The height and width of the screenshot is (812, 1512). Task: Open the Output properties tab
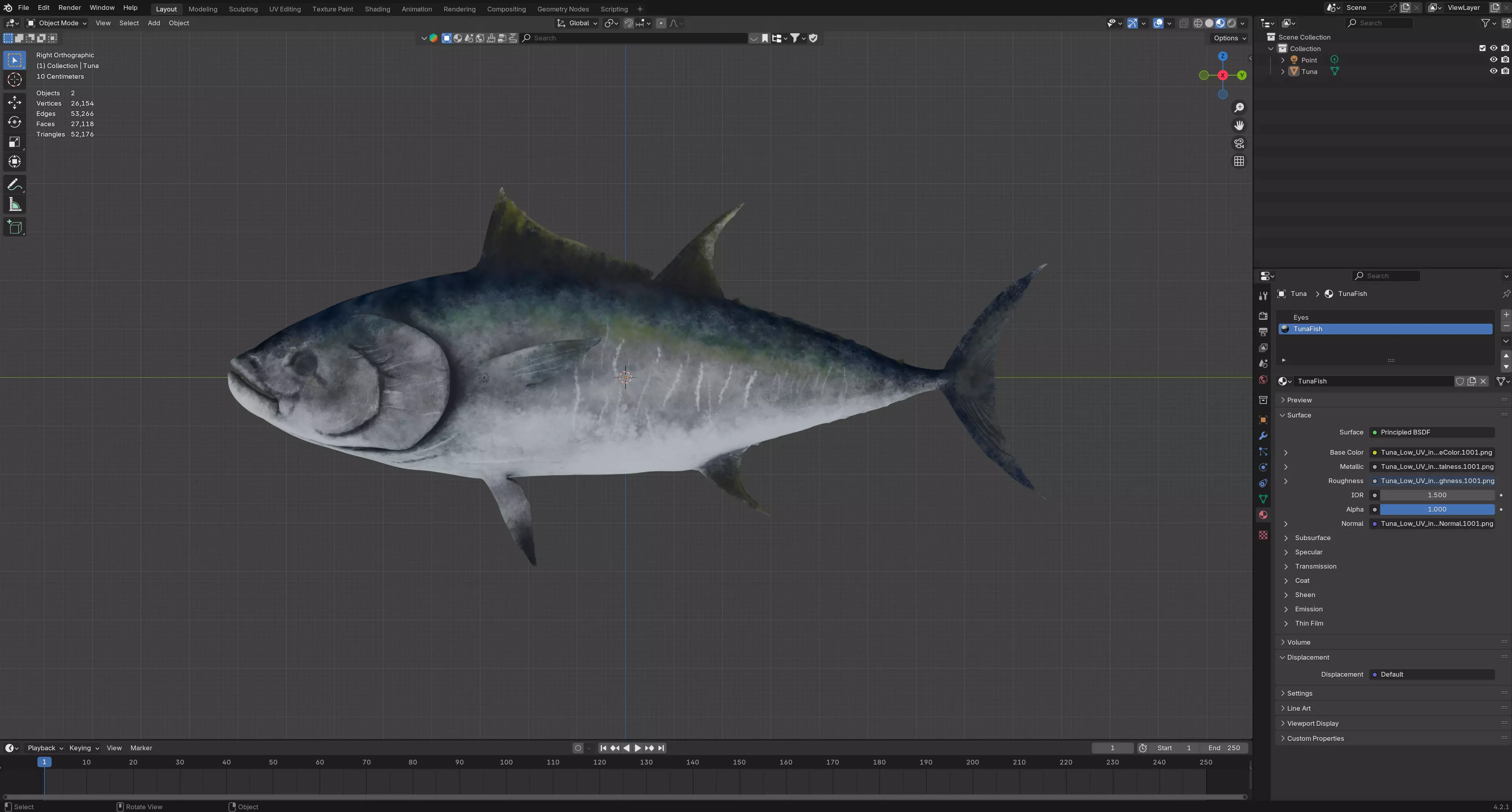pyautogui.click(x=1263, y=332)
